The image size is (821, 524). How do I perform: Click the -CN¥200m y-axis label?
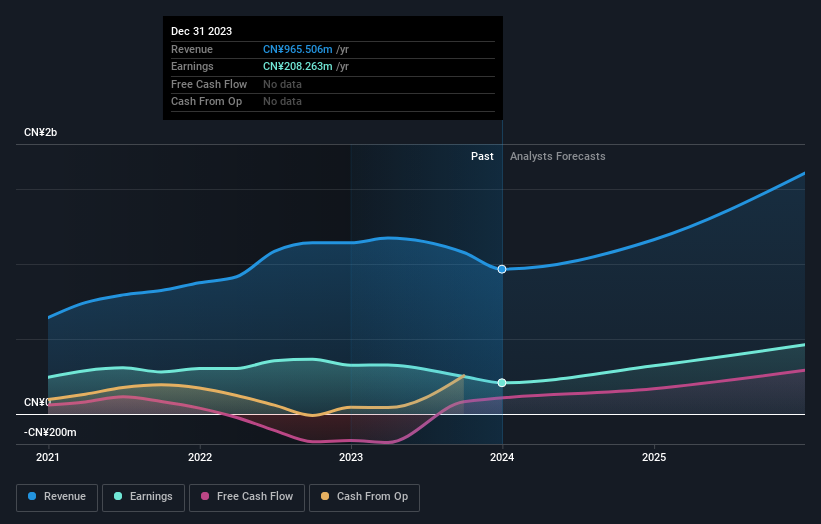[50, 432]
